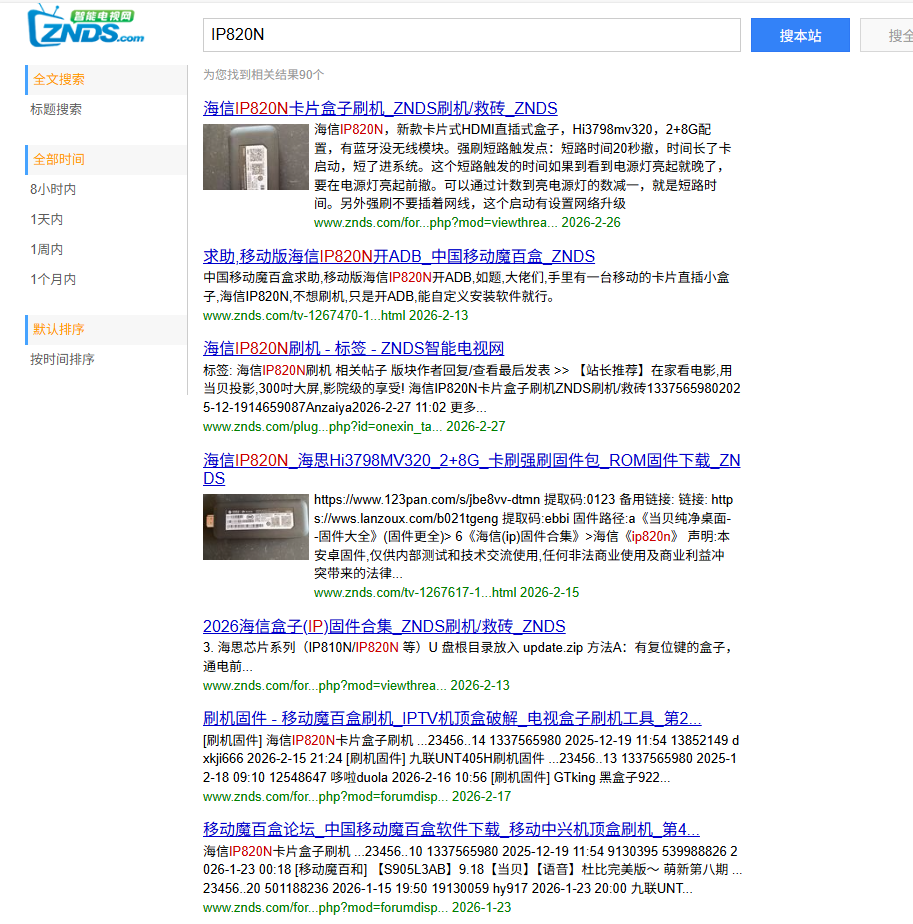Select the 全部时间 time filter

pyautogui.click(x=106, y=160)
